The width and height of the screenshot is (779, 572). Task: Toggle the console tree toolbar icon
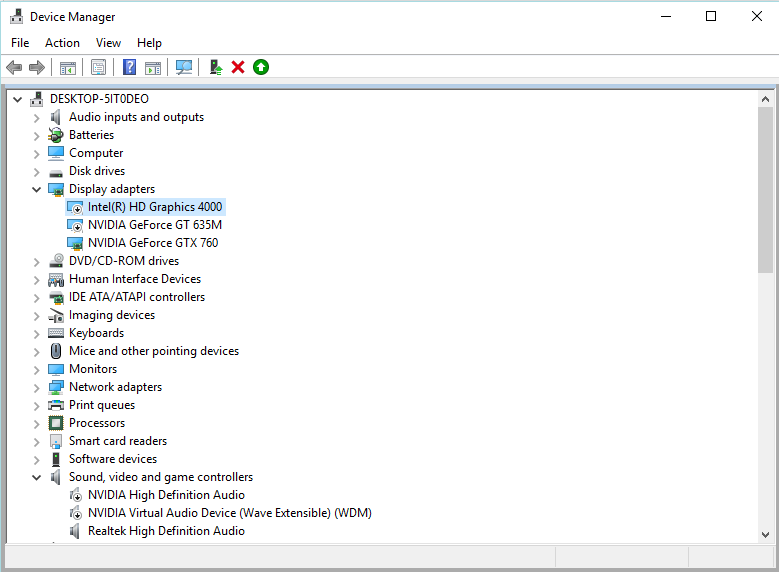click(x=68, y=67)
